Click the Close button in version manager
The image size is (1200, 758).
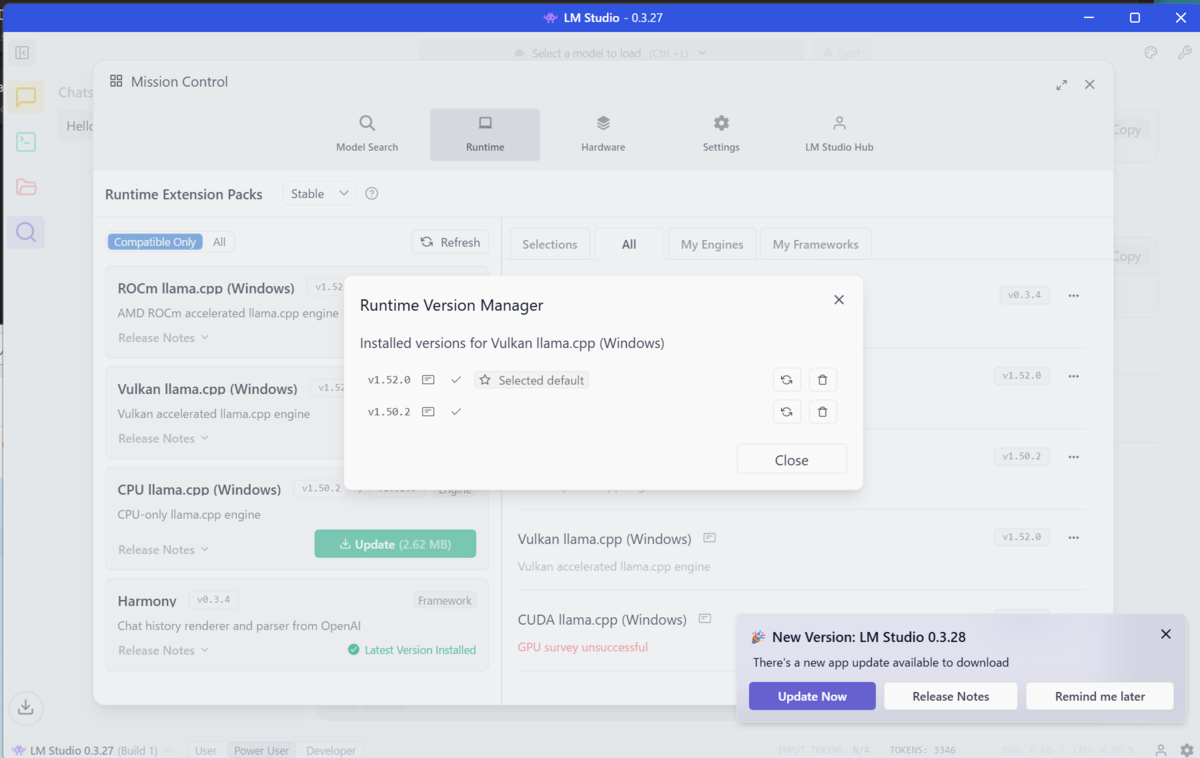(x=792, y=460)
